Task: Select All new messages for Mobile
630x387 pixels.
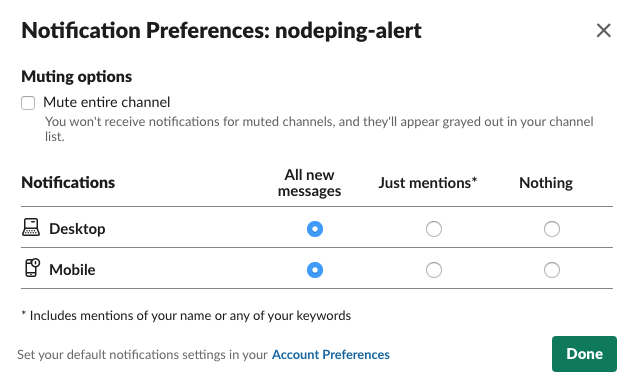Action: click(x=315, y=270)
